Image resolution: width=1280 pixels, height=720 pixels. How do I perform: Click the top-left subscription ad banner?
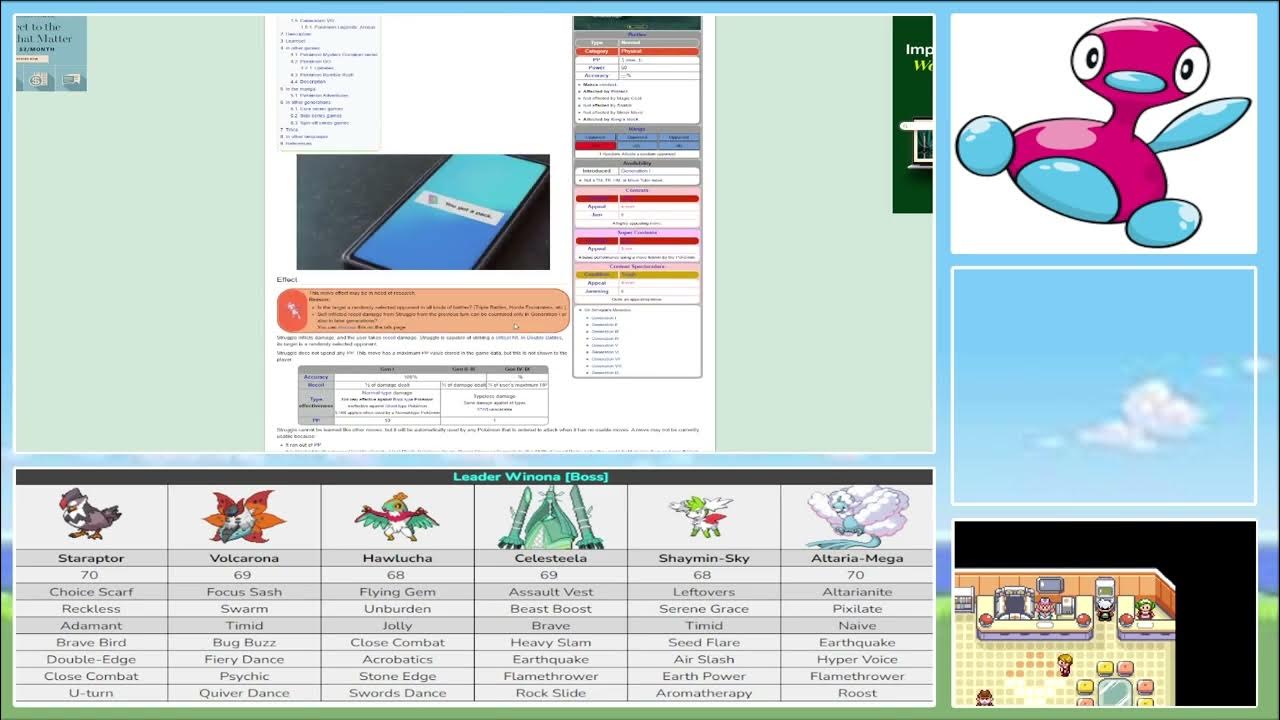(x=51, y=53)
